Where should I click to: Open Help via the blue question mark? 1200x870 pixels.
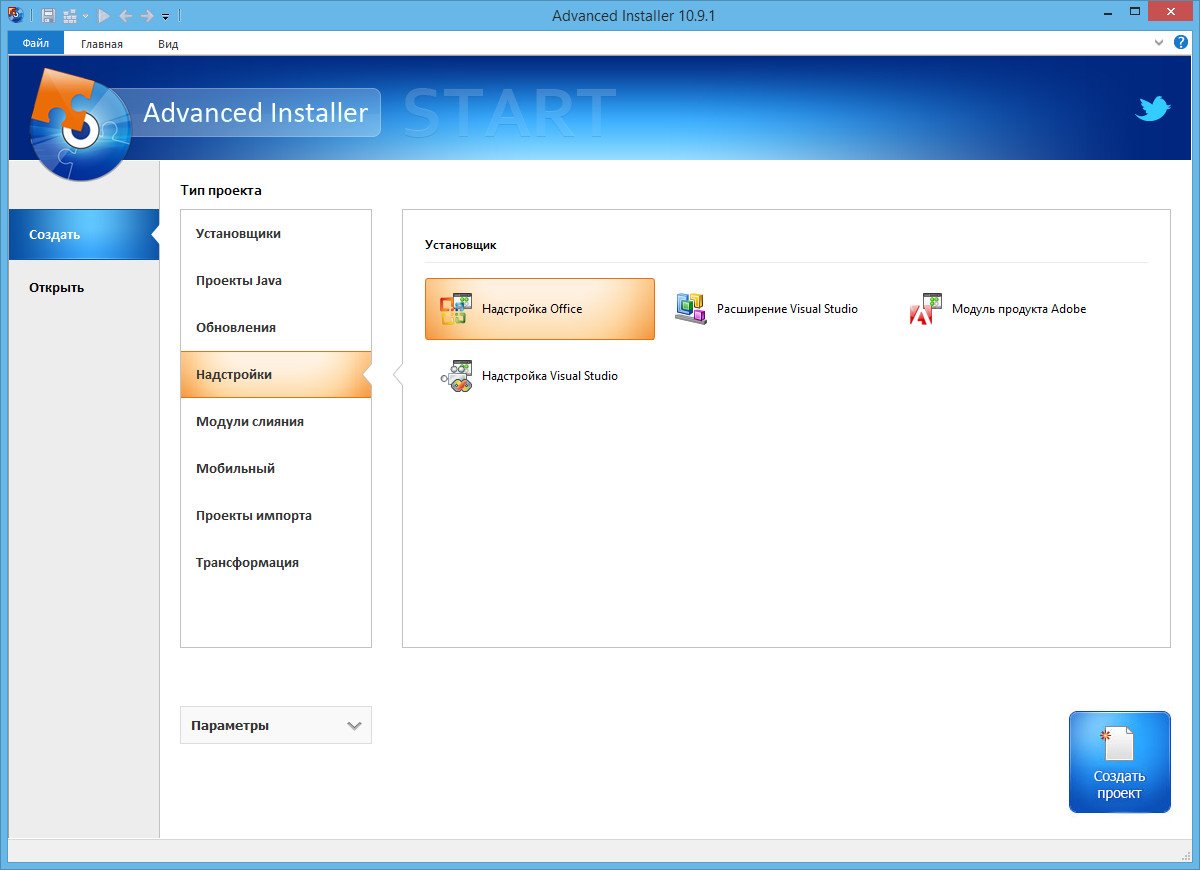coord(1179,42)
